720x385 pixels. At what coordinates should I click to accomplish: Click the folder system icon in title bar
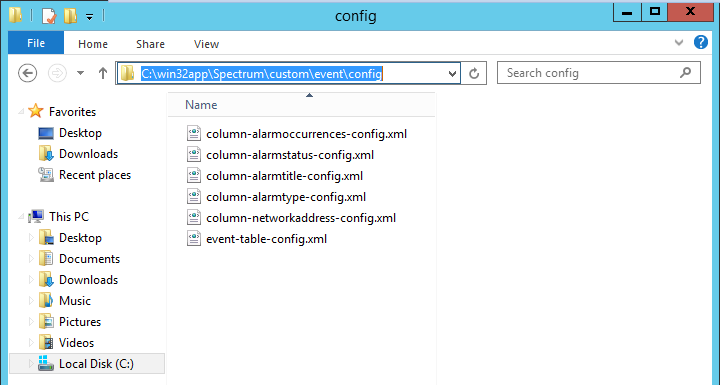click(x=15, y=15)
